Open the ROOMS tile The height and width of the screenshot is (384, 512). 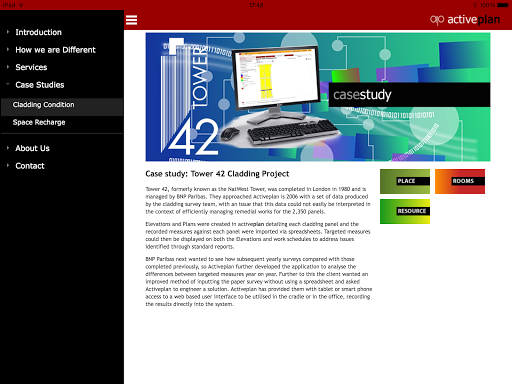click(x=460, y=181)
